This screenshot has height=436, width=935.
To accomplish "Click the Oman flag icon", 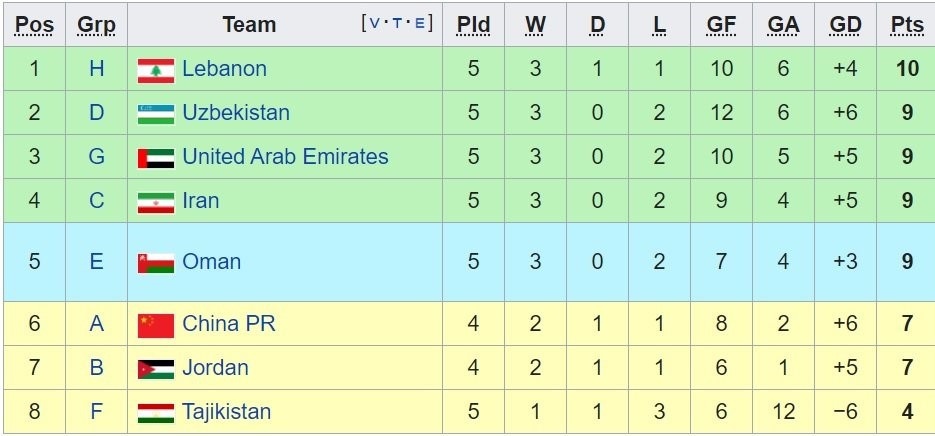I will (155, 263).
